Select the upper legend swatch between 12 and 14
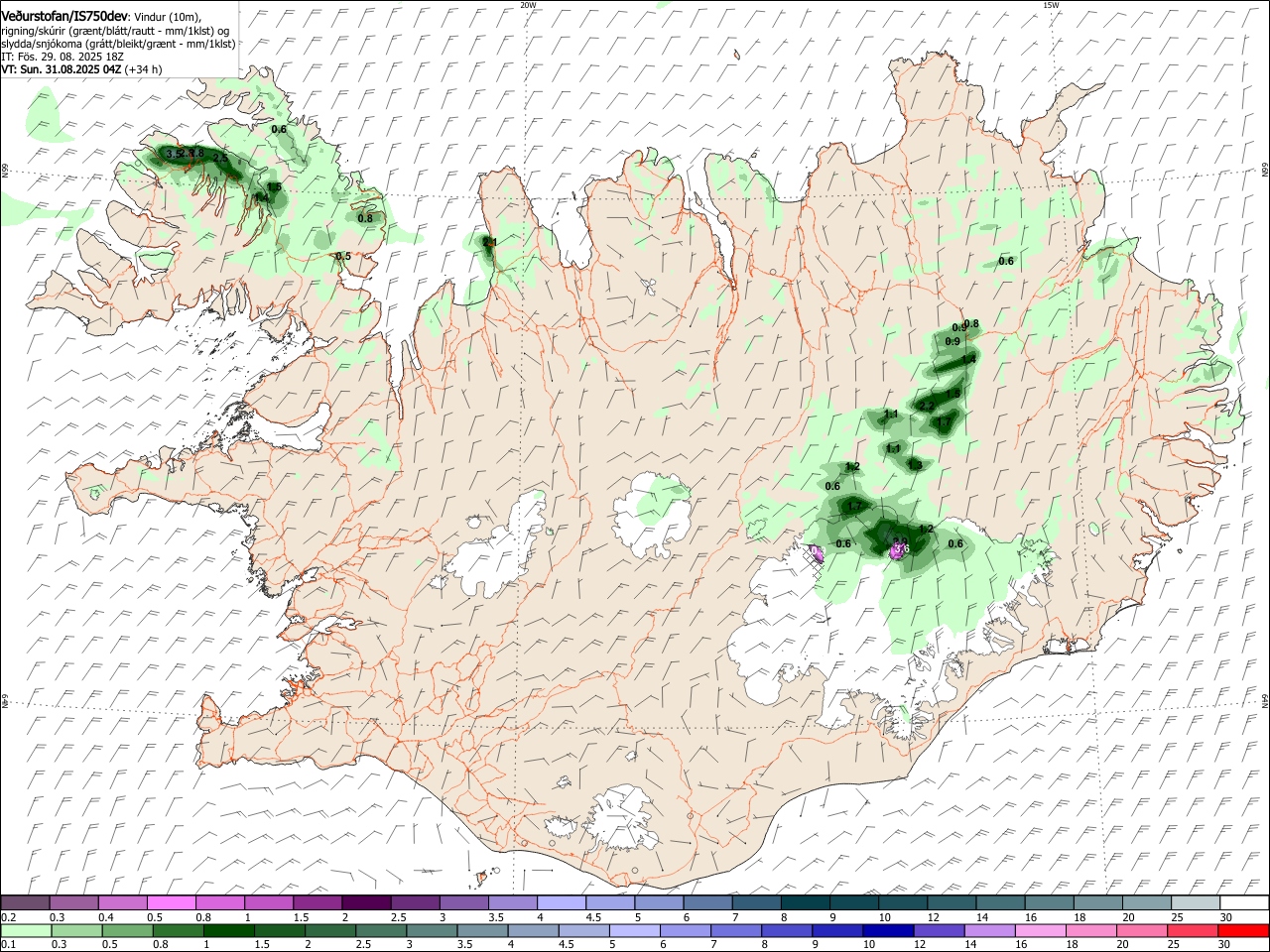This screenshot has width=1270, height=952. coord(950,902)
